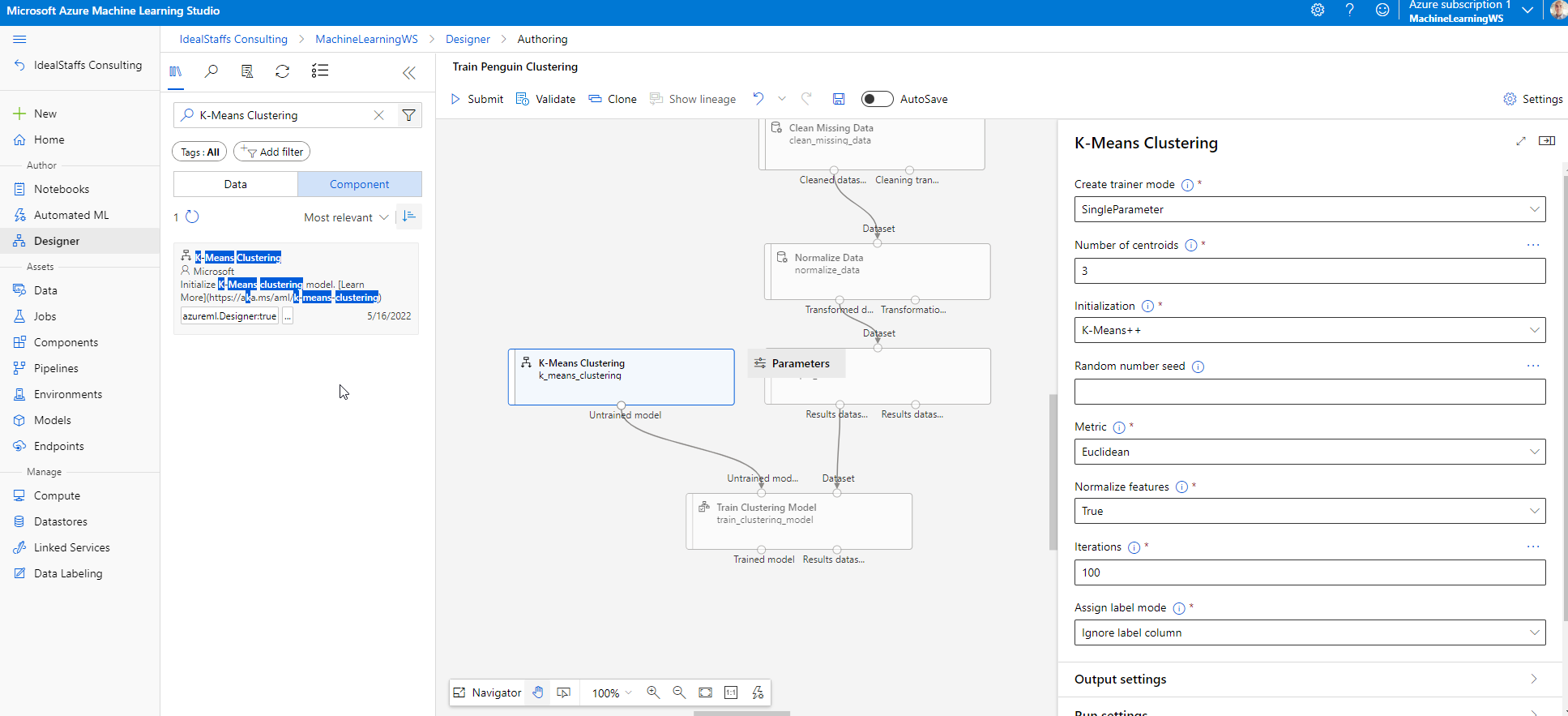Viewport: 1568px width, 716px height.
Task: Click the undo arrow icon
Action: (x=758, y=99)
